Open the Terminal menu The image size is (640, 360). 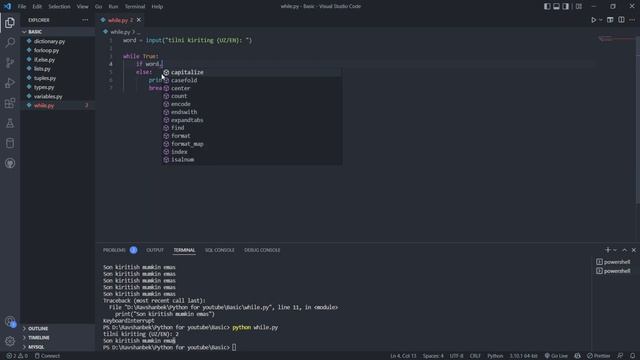click(x=135, y=7)
